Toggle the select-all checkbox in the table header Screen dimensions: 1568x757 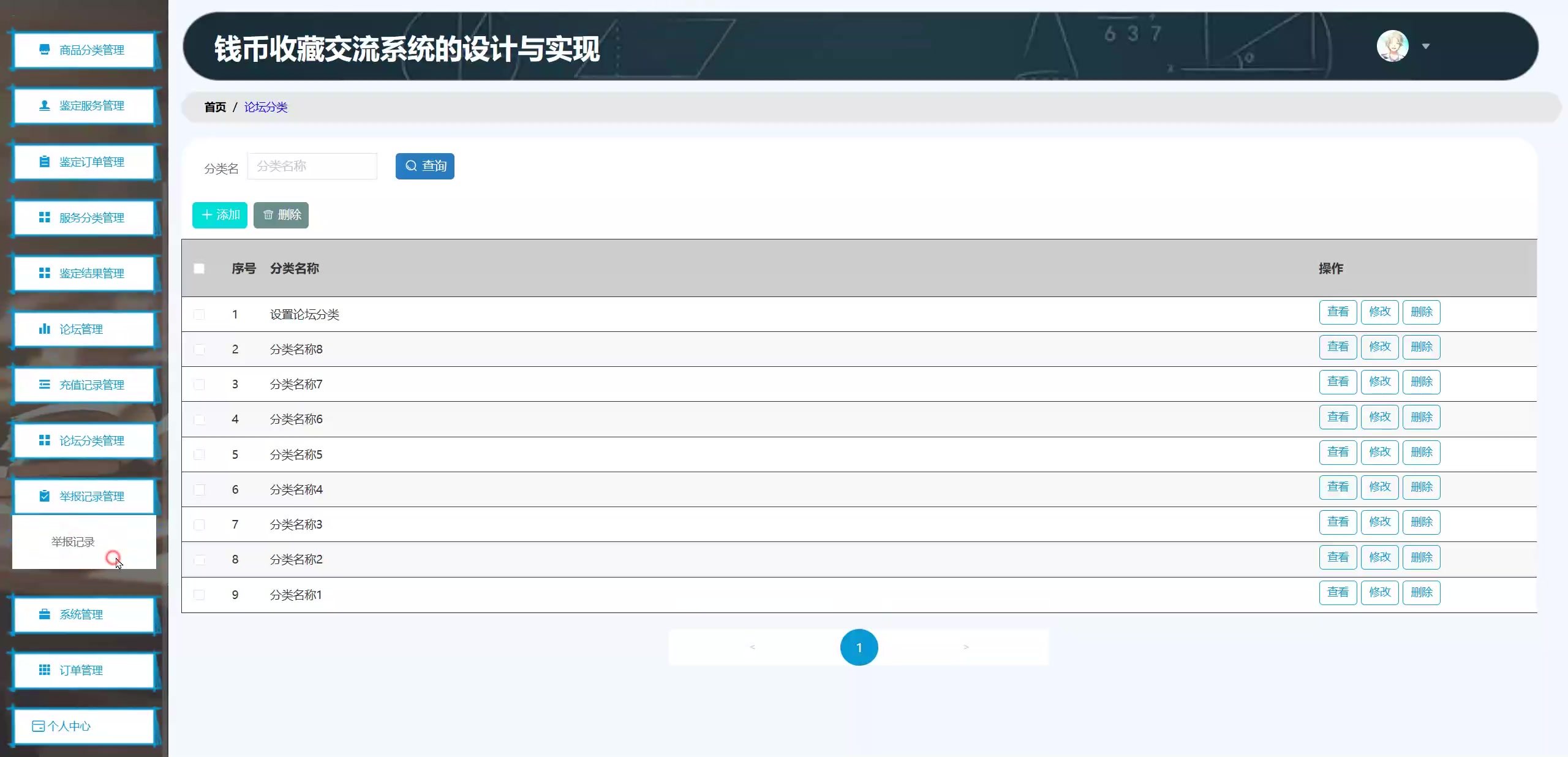(199, 268)
